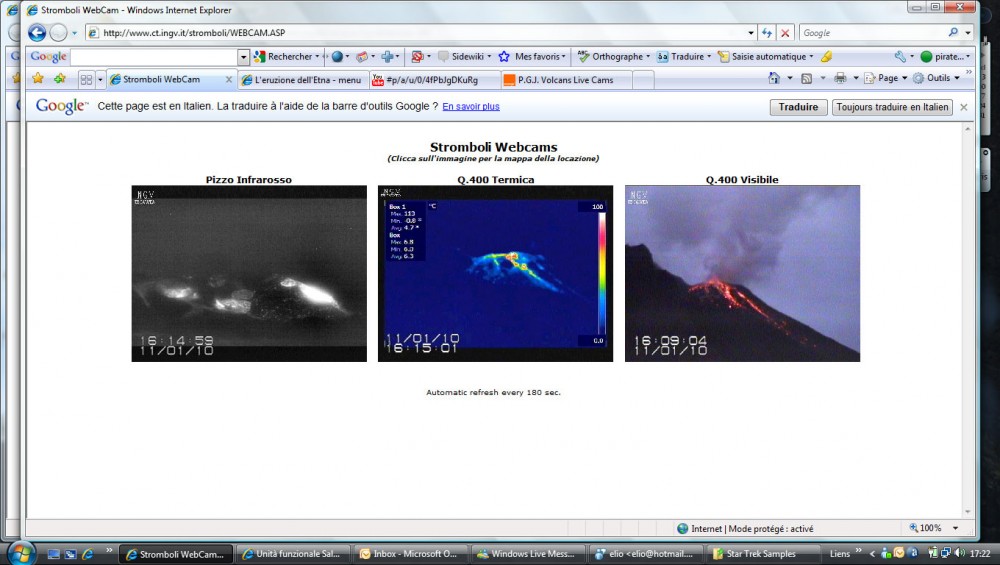Click the Google toolbar highlighter icon
Image resolution: width=1000 pixels, height=565 pixels.
click(826, 57)
